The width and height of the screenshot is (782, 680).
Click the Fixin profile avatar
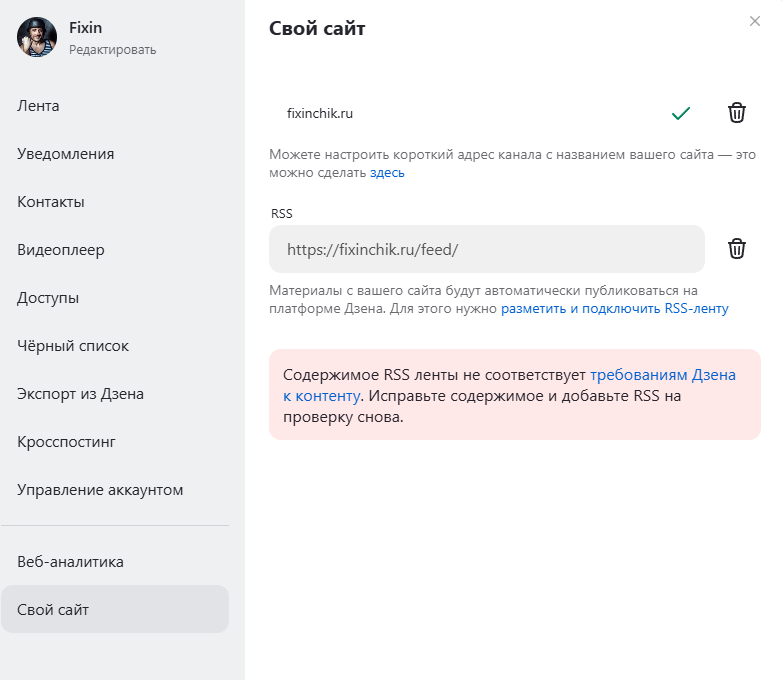coord(37,37)
